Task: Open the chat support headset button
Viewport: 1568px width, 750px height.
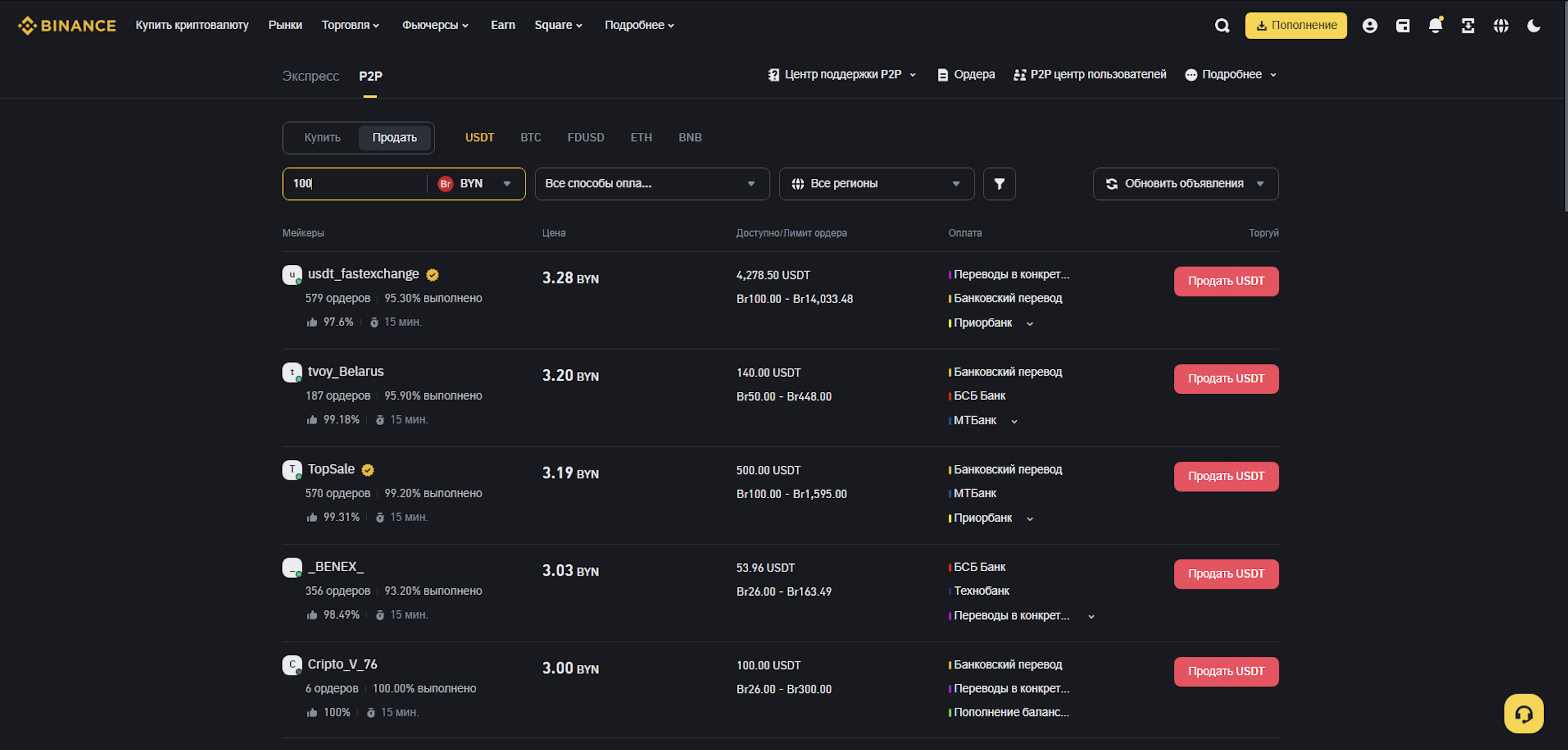Action: (1524, 713)
